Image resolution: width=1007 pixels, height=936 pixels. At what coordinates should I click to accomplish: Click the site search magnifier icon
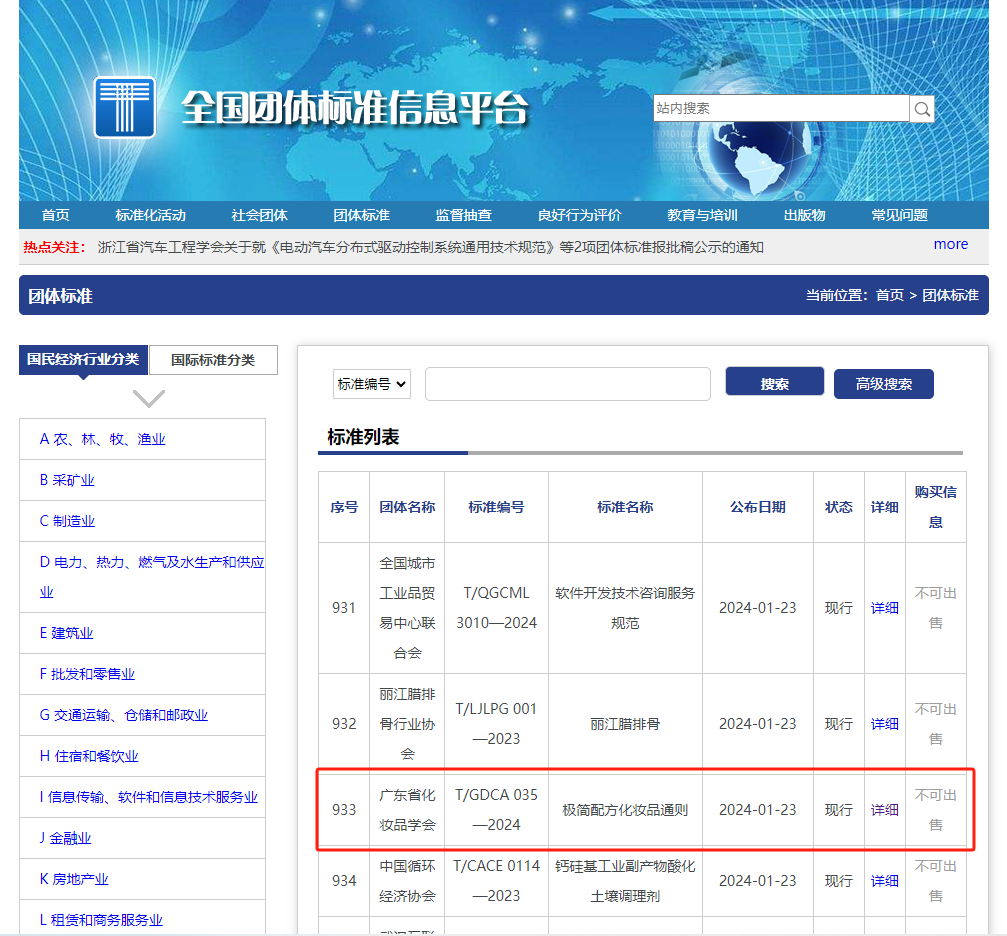tap(922, 109)
